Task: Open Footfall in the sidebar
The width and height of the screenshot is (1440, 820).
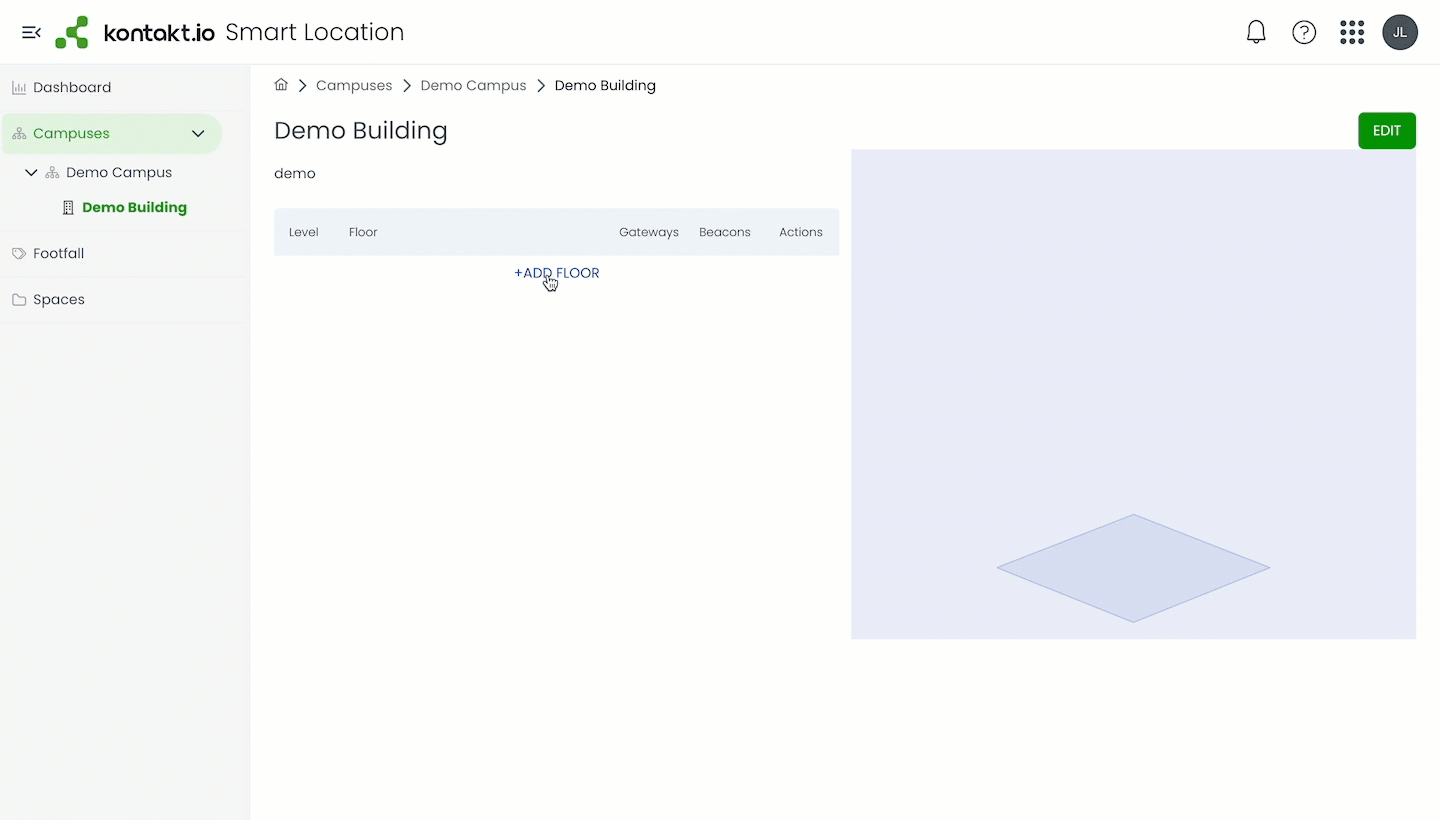Action: pyautogui.click(x=58, y=253)
